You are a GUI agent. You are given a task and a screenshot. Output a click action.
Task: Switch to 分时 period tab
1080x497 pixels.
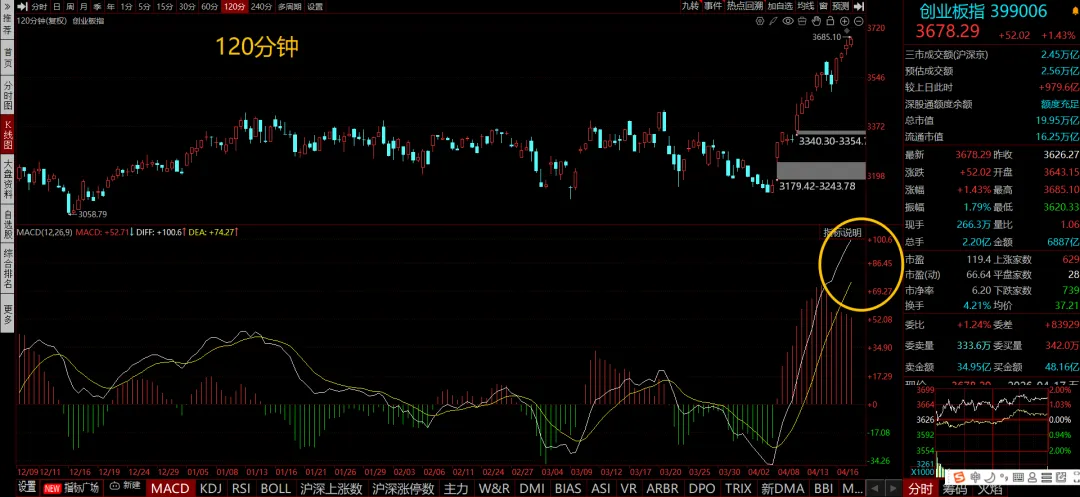[x=39, y=6]
